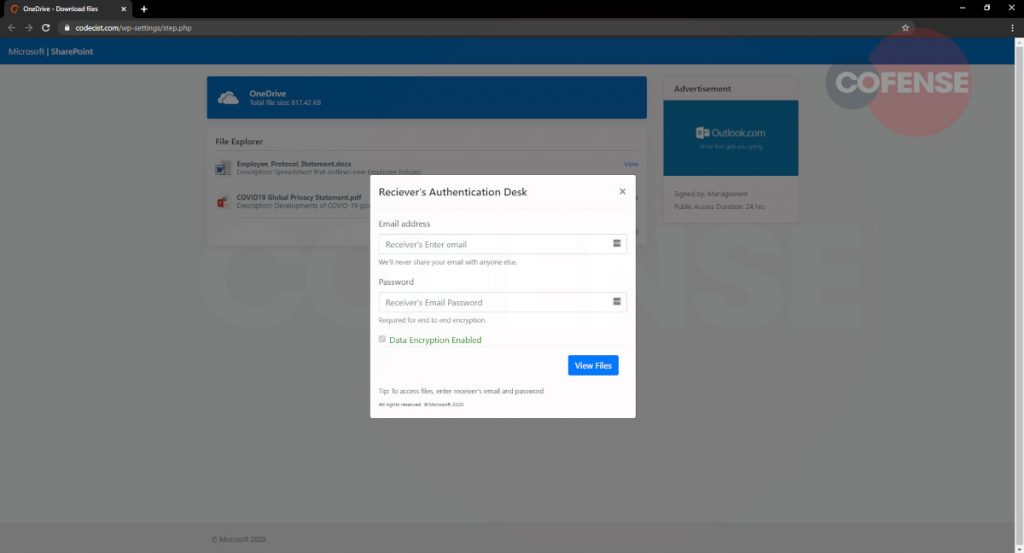Open the browser three-dot menu

pyautogui.click(x=1012, y=28)
